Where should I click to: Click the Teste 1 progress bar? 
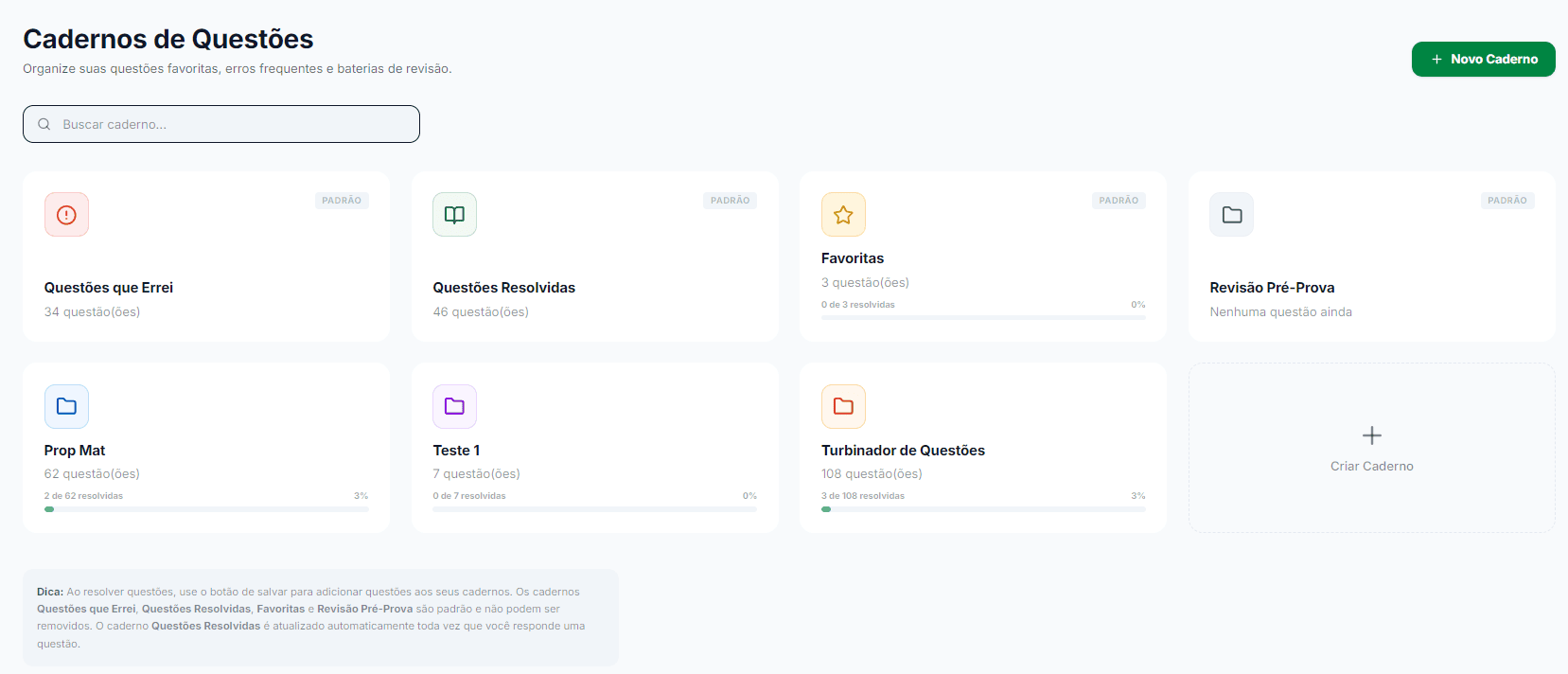(x=594, y=509)
